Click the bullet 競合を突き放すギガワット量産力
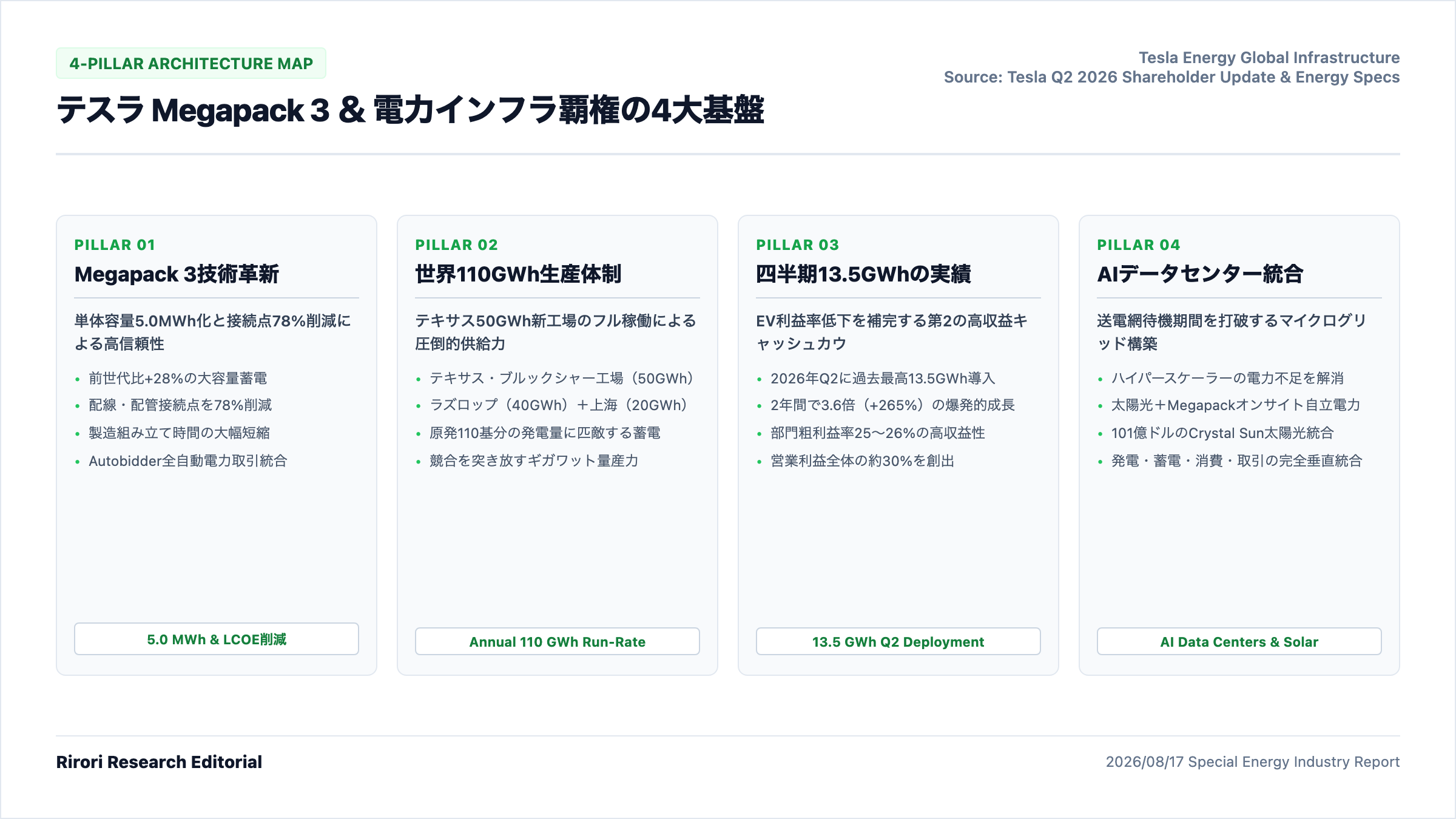 pos(534,461)
